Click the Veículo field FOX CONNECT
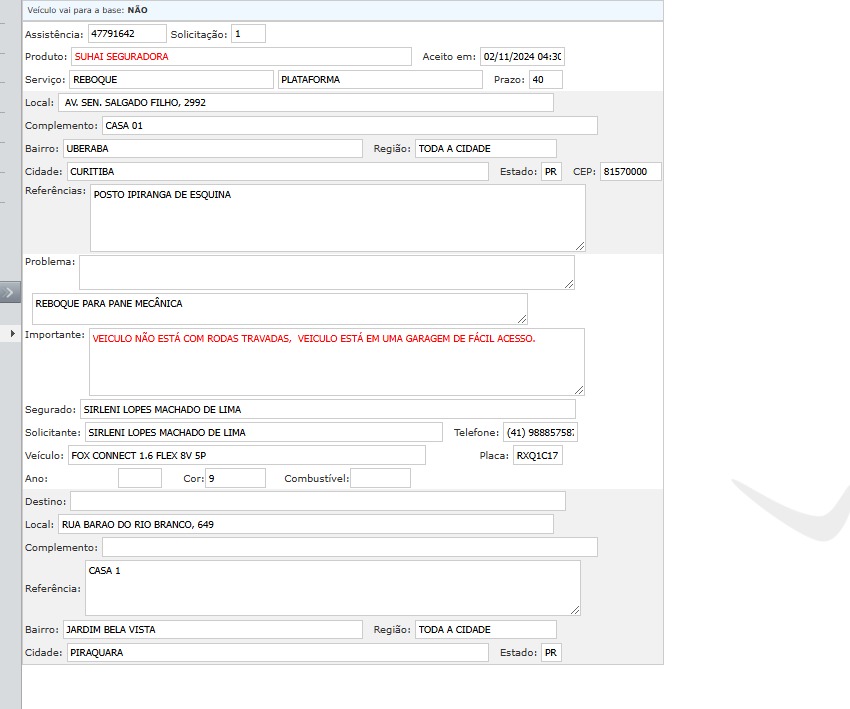The width and height of the screenshot is (850, 709). [247, 456]
